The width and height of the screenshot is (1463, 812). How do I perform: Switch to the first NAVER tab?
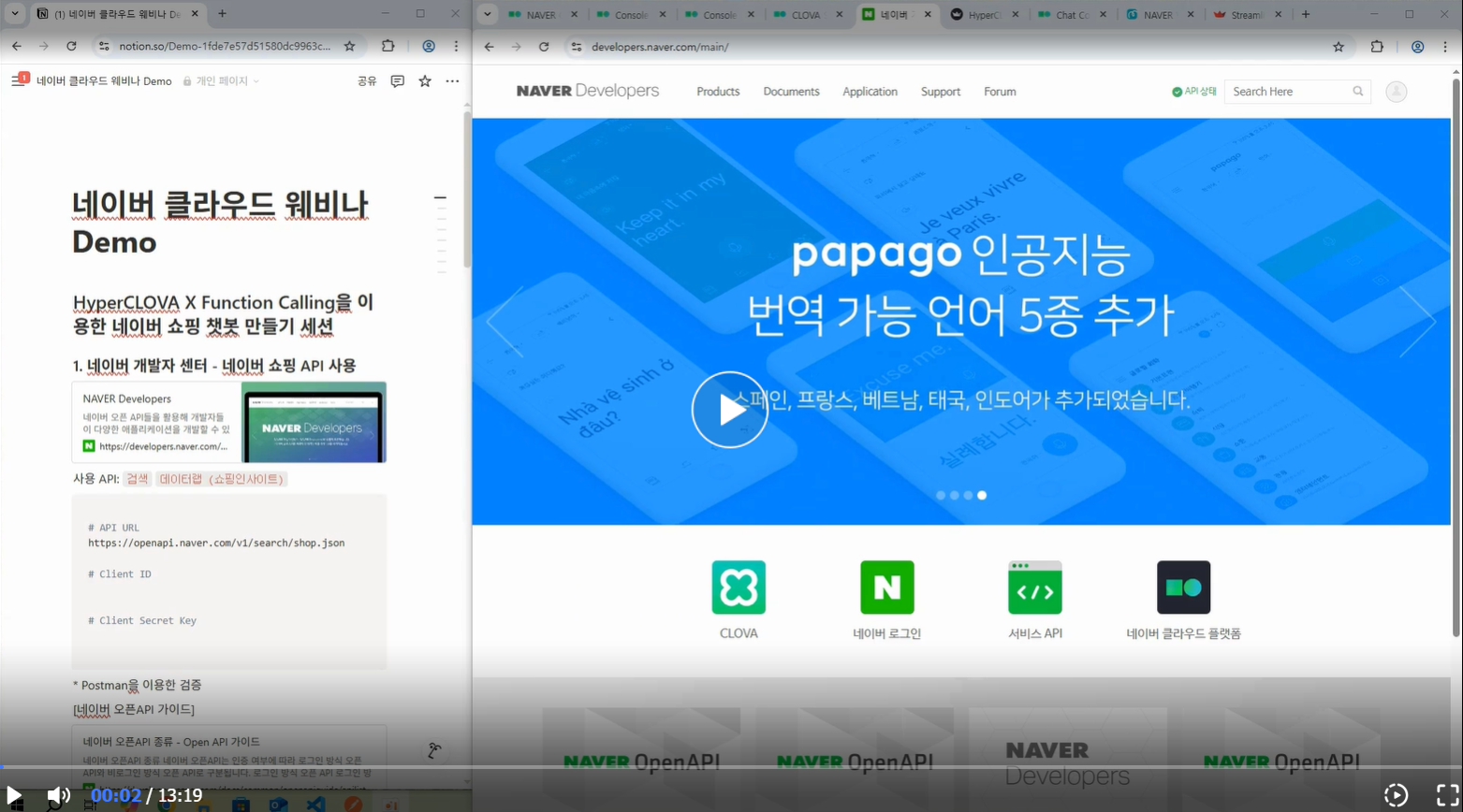tap(543, 15)
